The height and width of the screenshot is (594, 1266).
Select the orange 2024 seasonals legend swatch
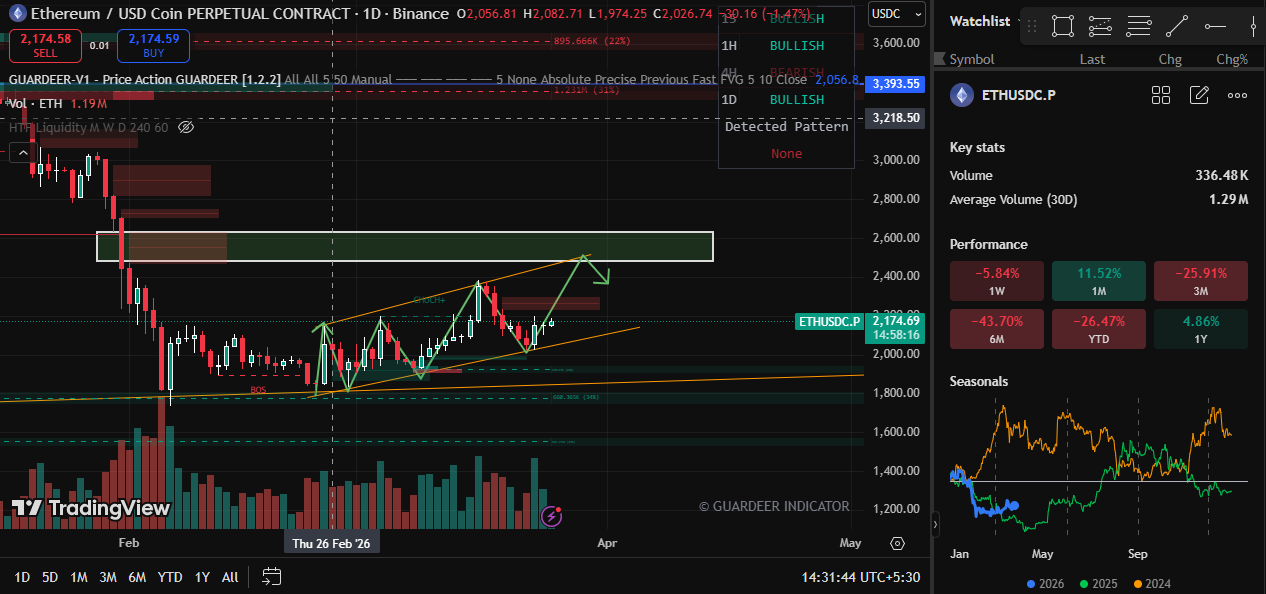click(1138, 583)
